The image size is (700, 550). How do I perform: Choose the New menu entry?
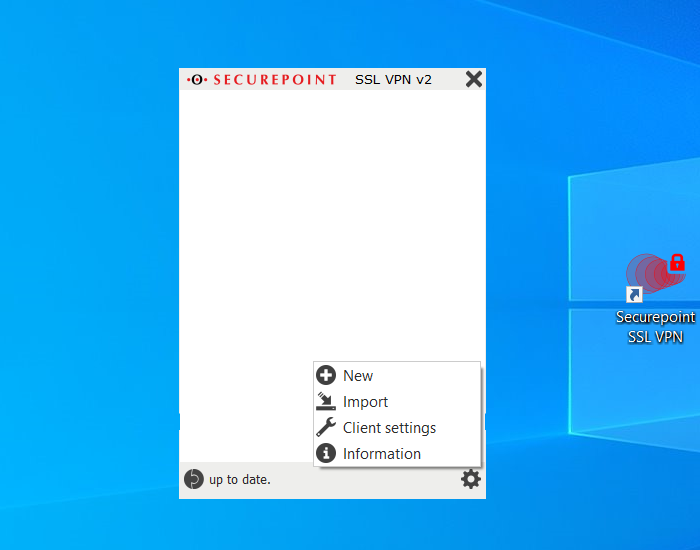(358, 376)
